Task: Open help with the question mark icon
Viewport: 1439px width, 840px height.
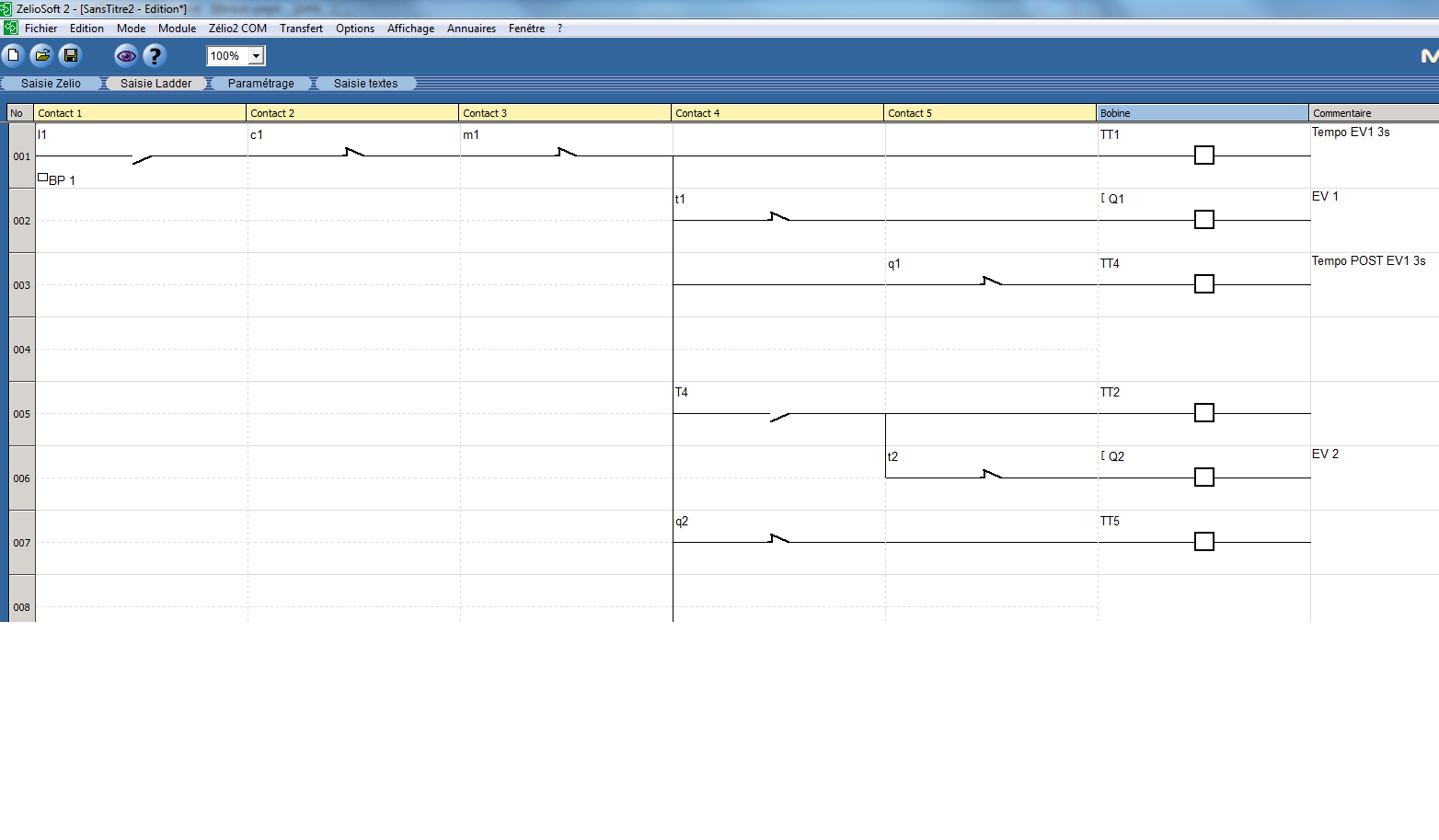Action: pyautogui.click(x=155, y=56)
